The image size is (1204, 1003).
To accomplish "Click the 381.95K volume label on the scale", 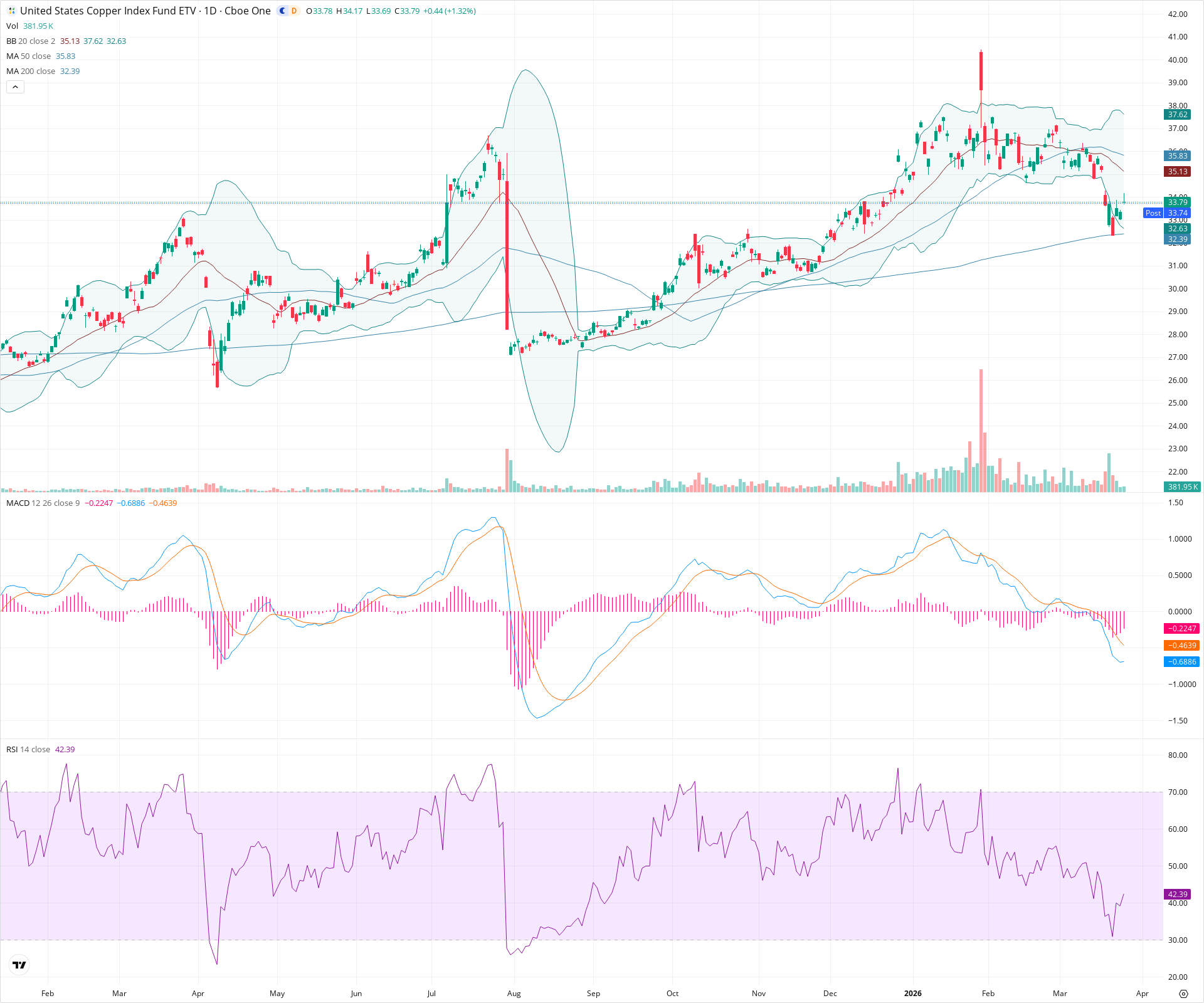I will click(1182, 486).
